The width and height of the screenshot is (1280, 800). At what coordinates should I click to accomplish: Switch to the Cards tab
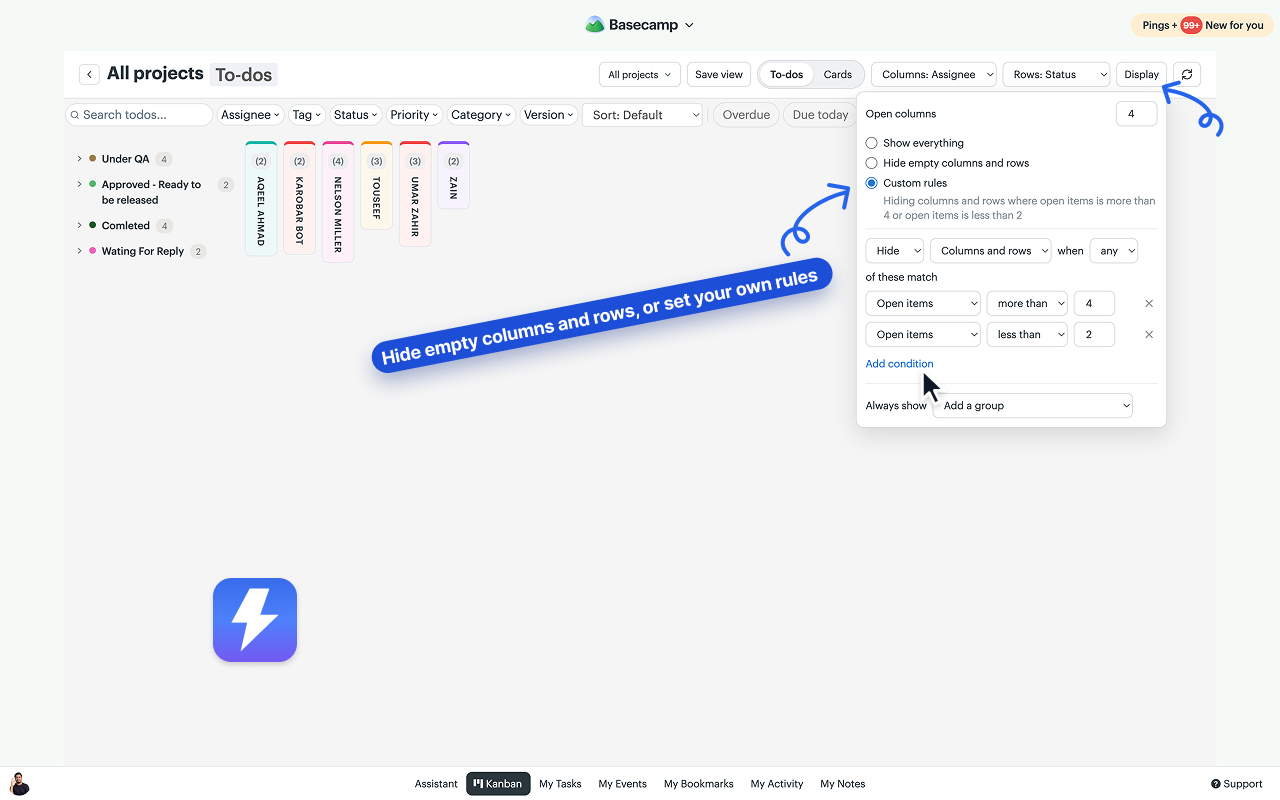click(x=838, y=74)
